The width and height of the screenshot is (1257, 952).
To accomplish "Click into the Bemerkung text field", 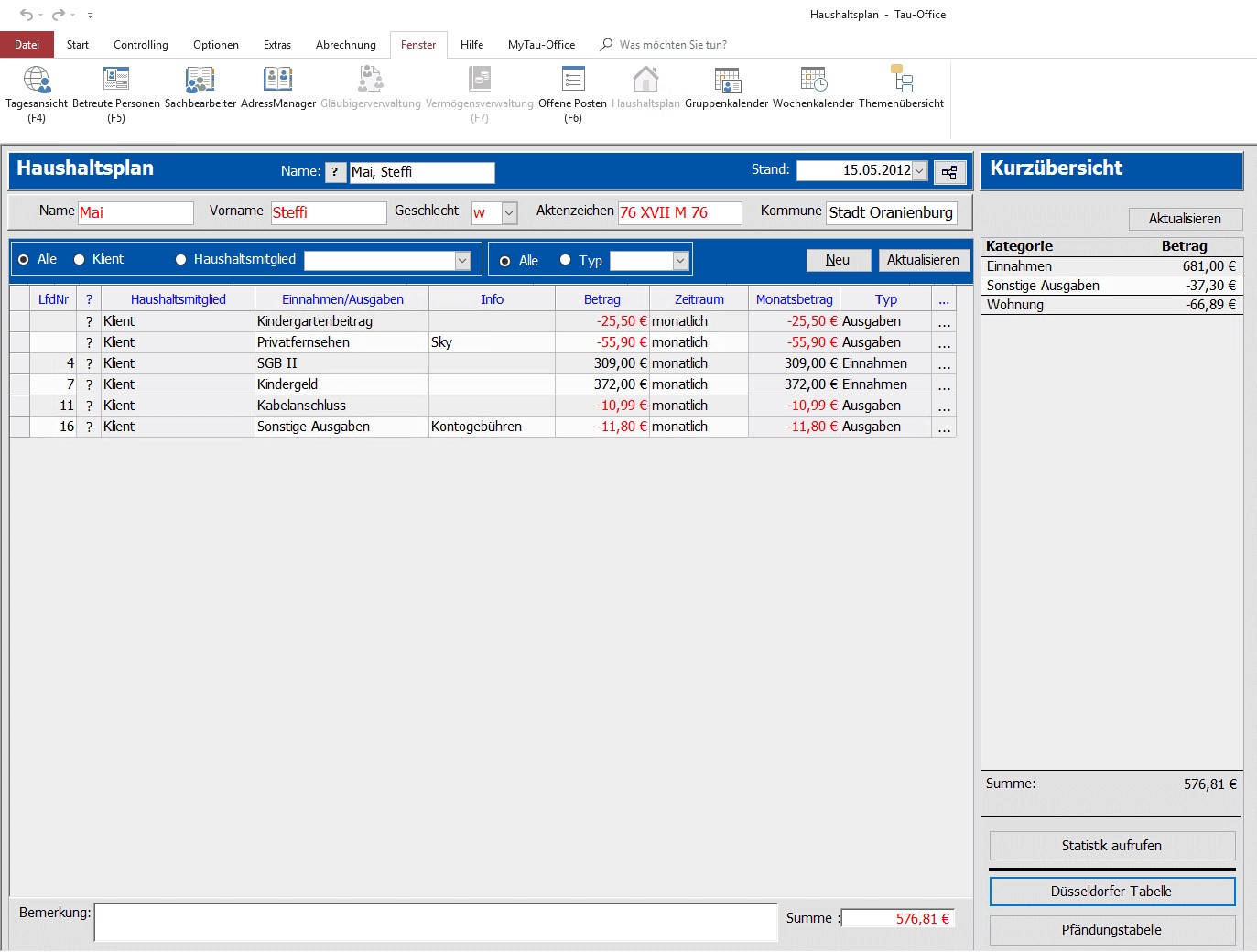I will coord(436,922).
